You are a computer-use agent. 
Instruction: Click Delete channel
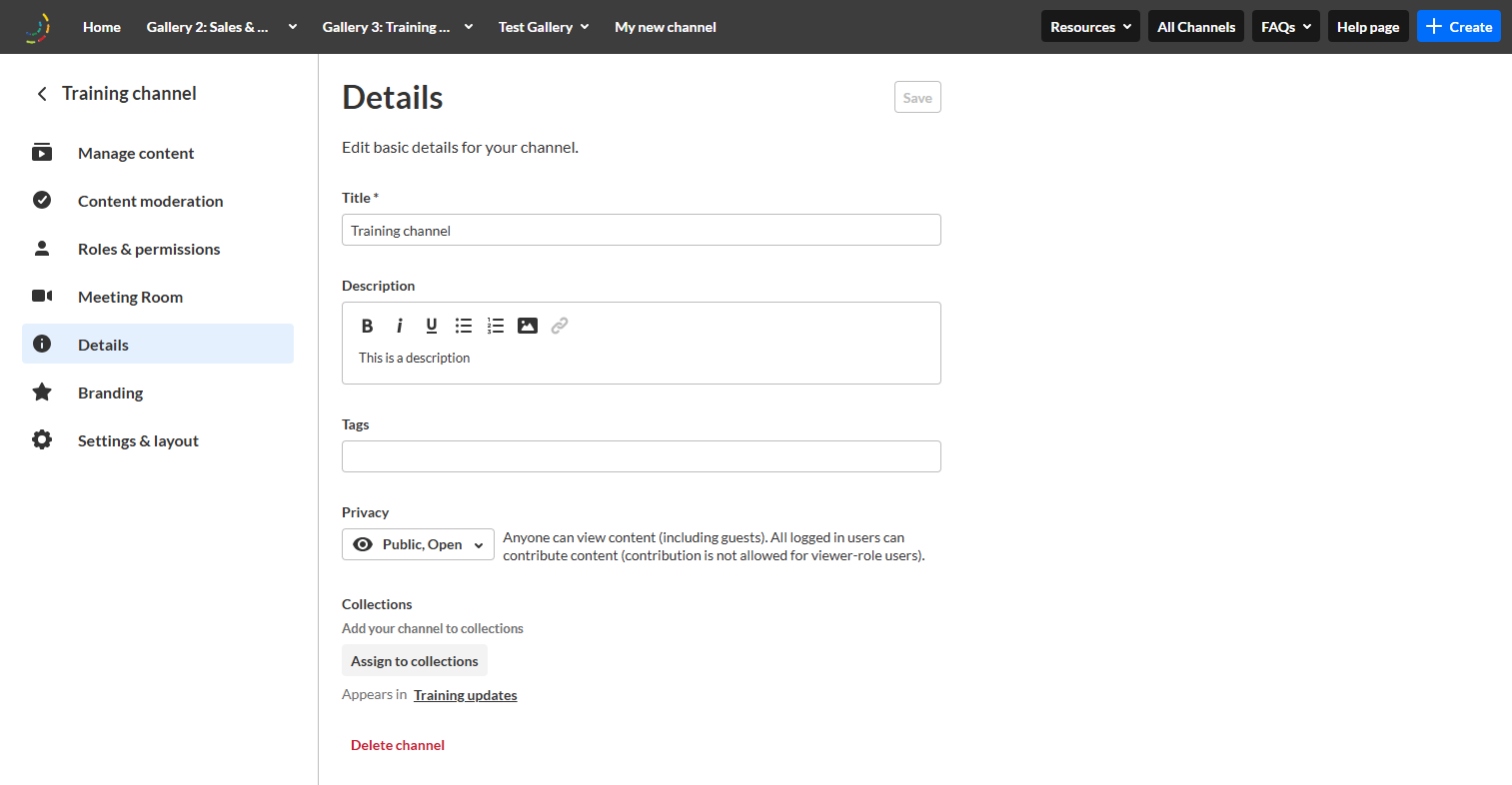(x=398, y=745)
